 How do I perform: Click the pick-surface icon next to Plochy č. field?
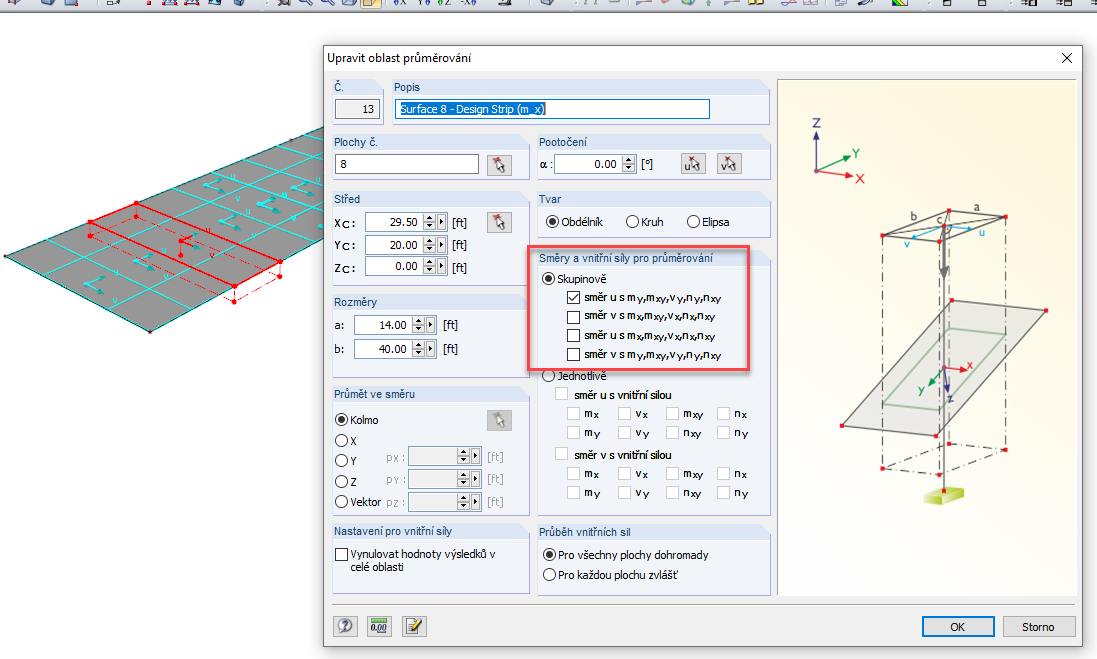coord(499,165)
